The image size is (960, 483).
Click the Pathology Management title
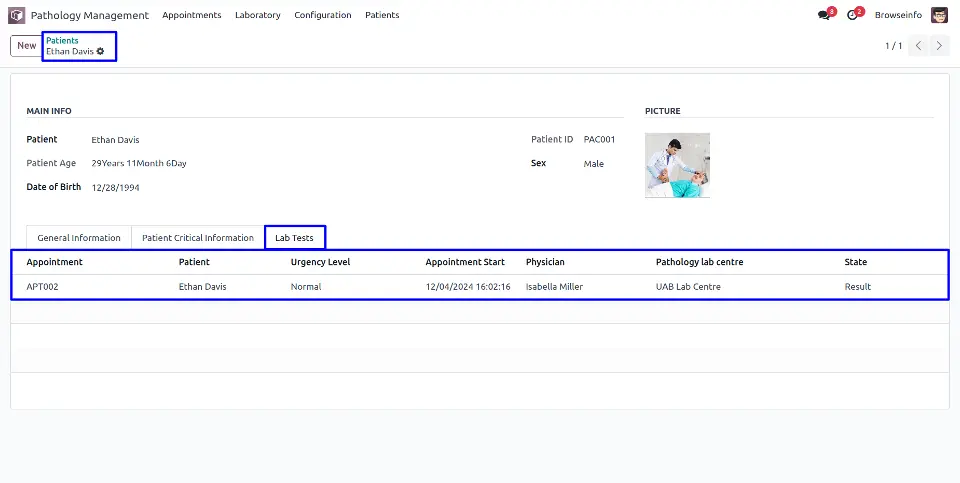click(90, 15)
